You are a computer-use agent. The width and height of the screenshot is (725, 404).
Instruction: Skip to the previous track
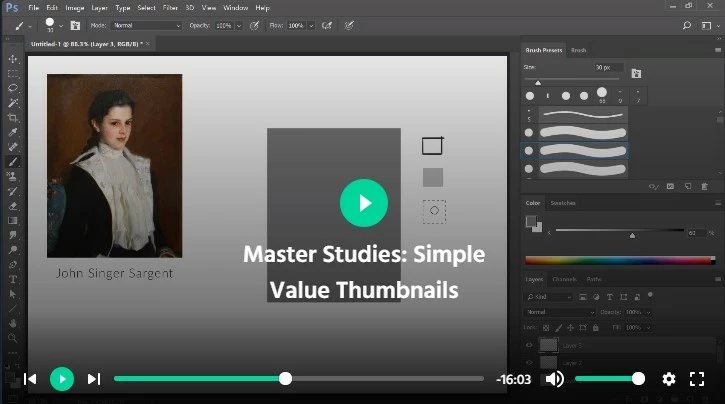tap(30, 379)
